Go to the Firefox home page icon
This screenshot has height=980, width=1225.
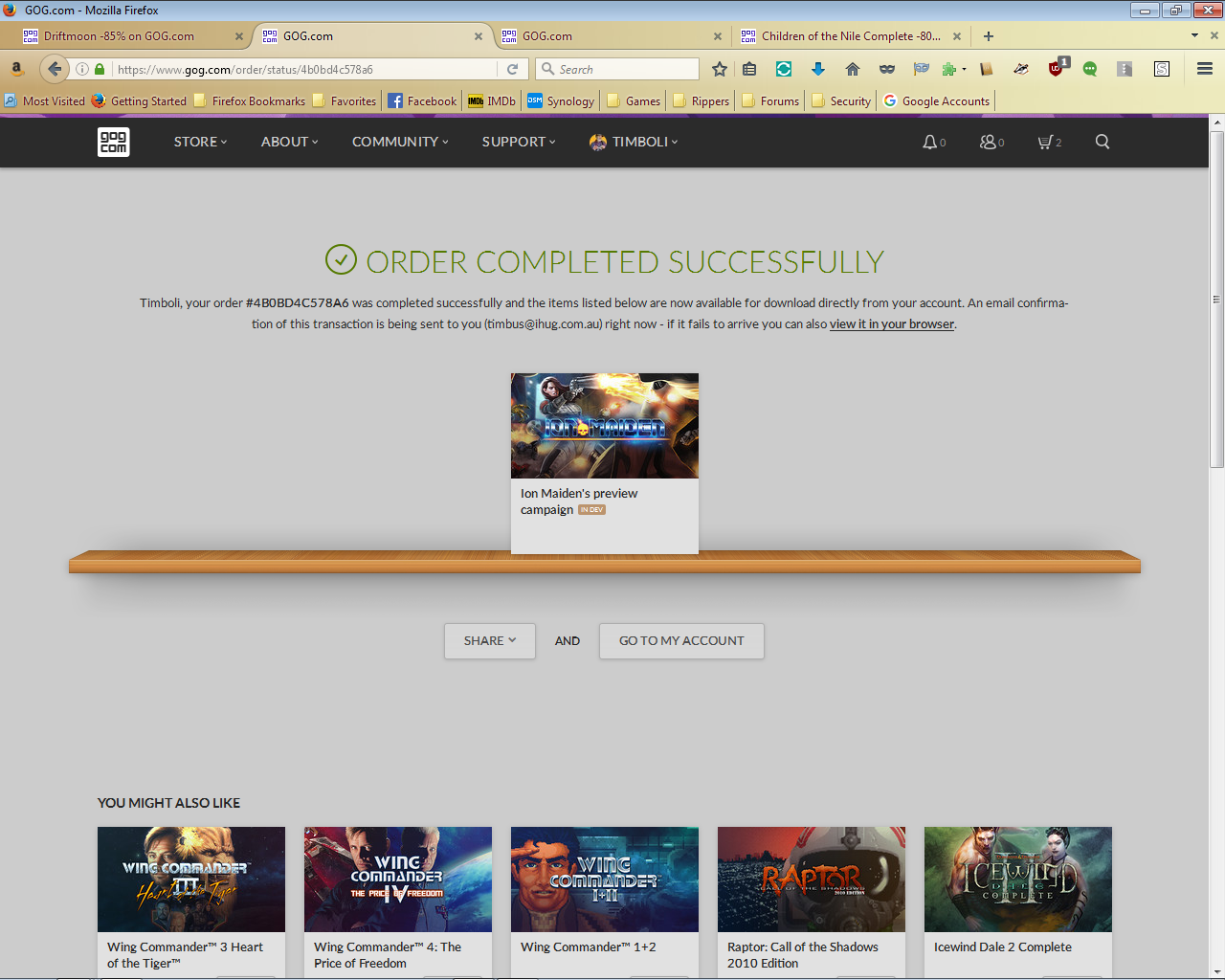tap(853, 69)
